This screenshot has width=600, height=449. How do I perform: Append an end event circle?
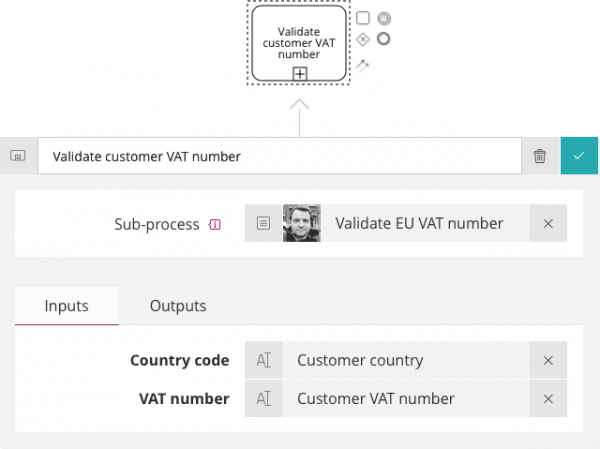(x=383, y=39)
